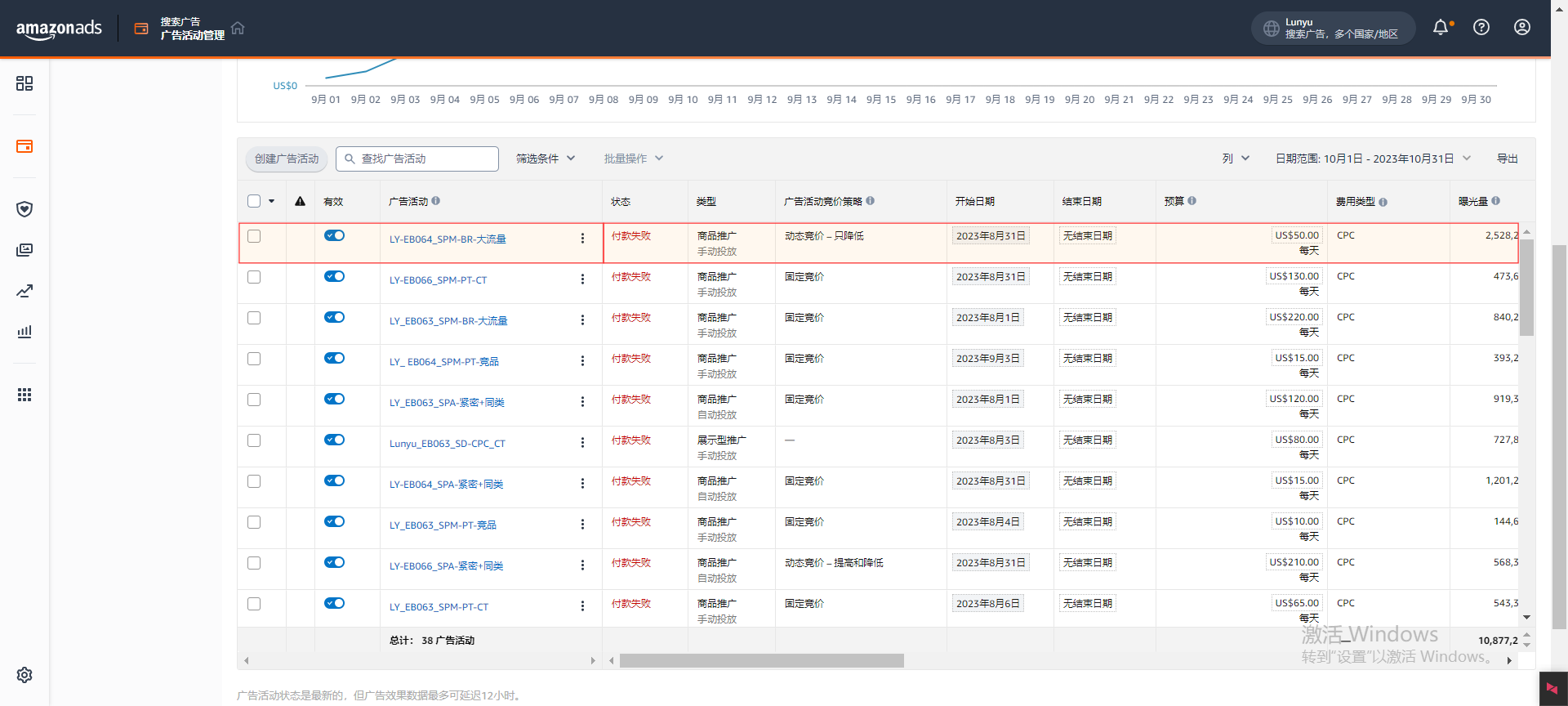Open the 批量操作 bulk actions menu
Viewport: 1568px width, 706px height.
(633, 159)
